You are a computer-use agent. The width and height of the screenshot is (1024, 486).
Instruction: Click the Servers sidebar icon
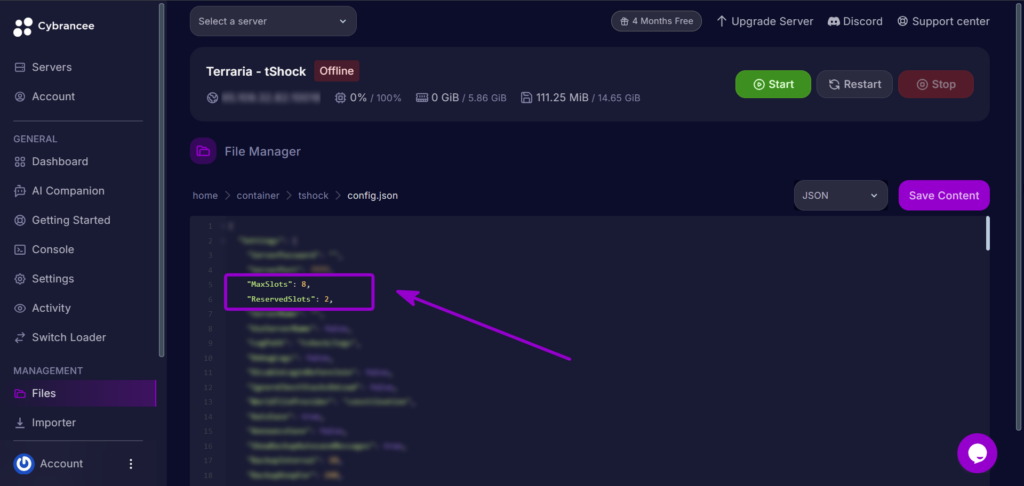[20, 67]
